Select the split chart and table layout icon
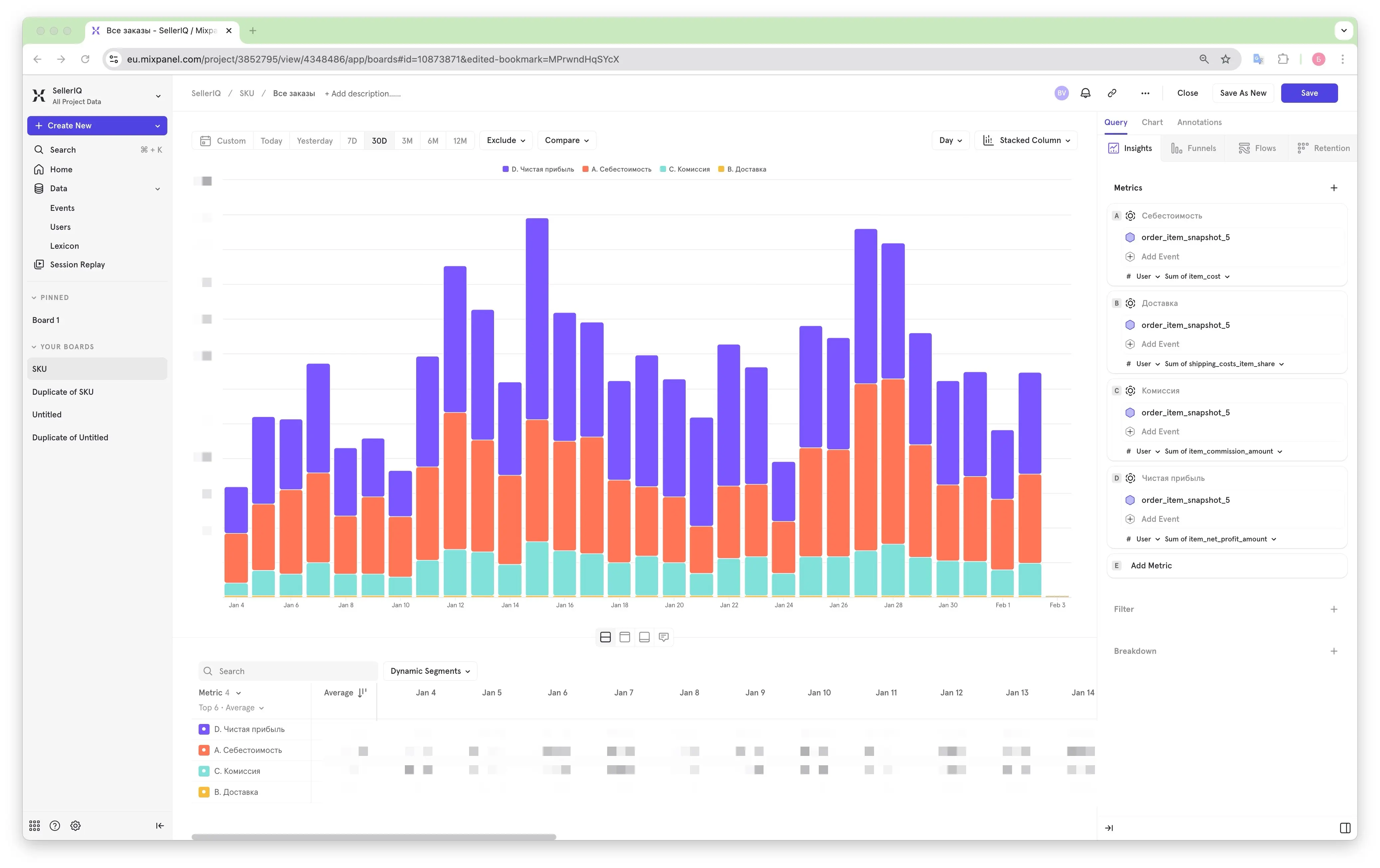Image resolution: width=1380 pixels, height=868 pixels. (x=605, y=637)
